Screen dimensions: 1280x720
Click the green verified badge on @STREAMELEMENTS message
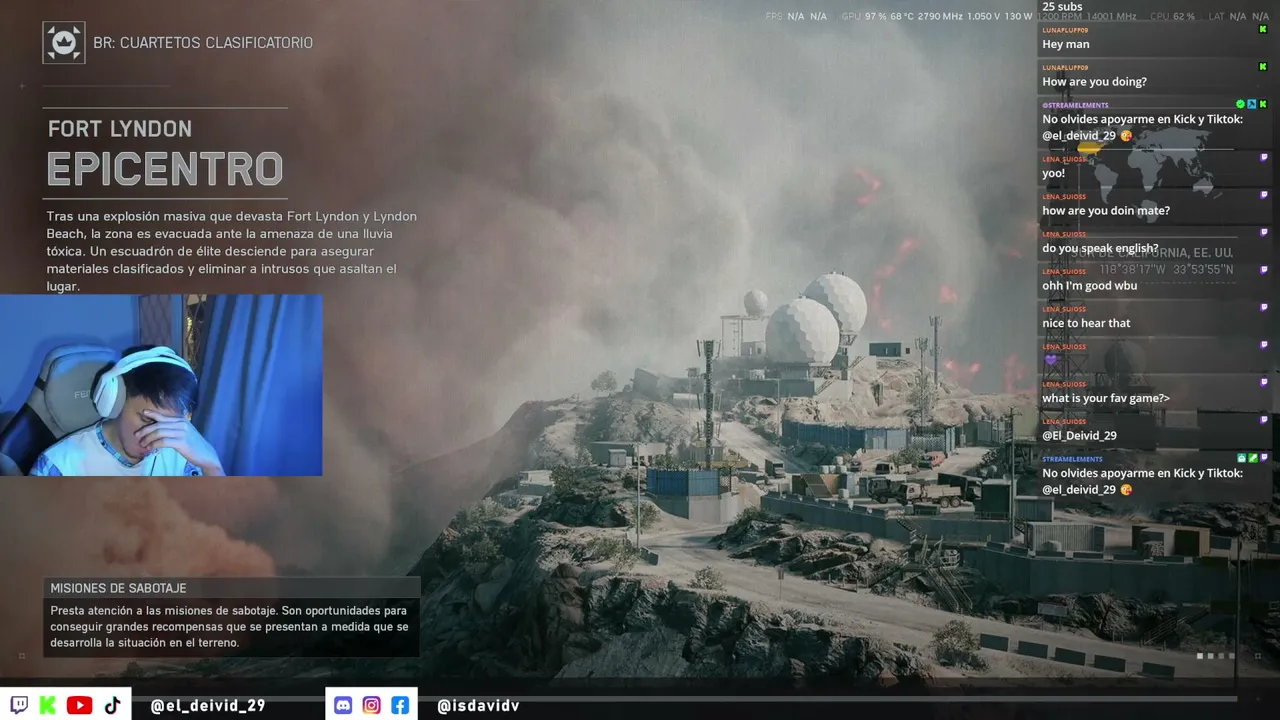[x=1240, y=104]
